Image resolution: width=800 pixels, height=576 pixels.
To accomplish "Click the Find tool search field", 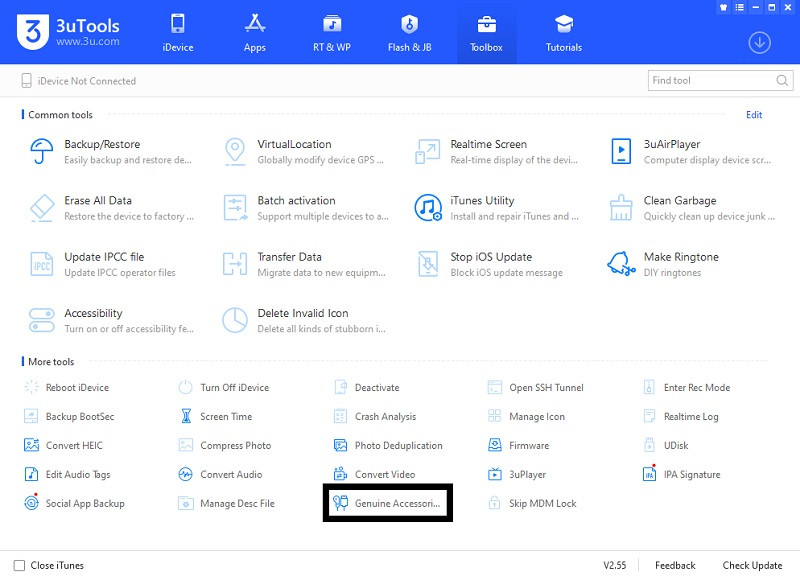I will point(710,80).
